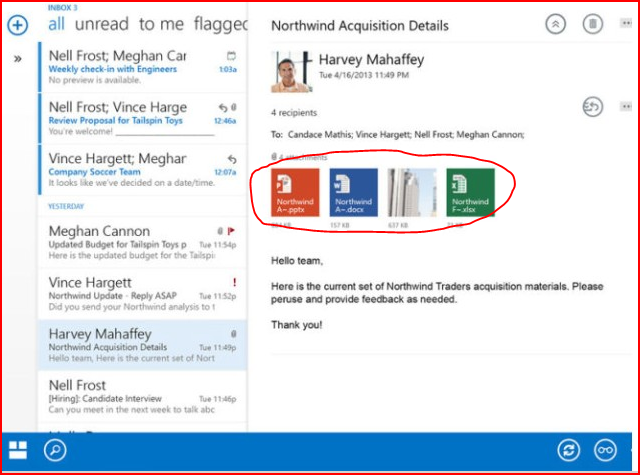Click paperclip icon on Harvey Mahaffey list item
Screen dimensions: 640x475
point(234,334)
